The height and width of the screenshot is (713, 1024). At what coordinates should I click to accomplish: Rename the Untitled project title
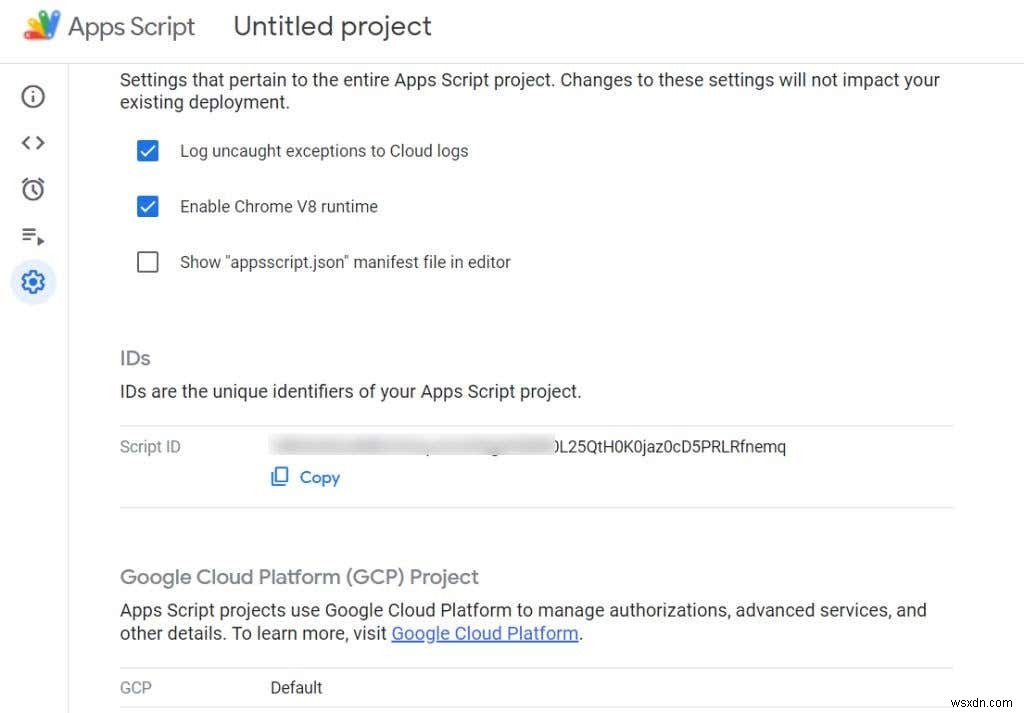coord(332,26)
